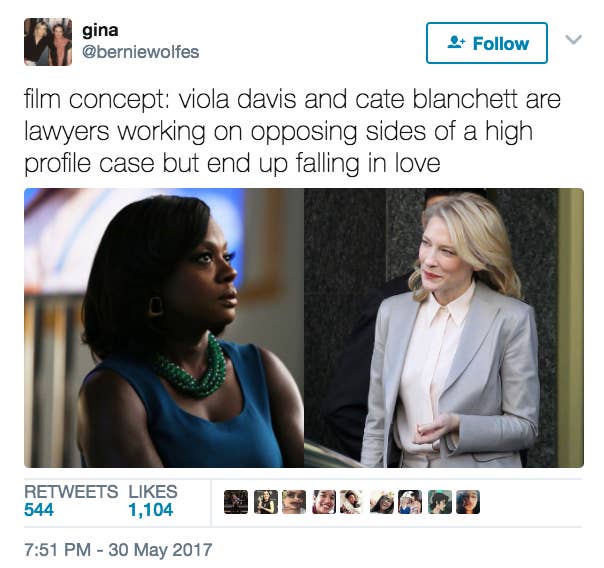Open the first liker avatar, dark image
This screenshot has width=604, height=568.
(x=236, y=502)
